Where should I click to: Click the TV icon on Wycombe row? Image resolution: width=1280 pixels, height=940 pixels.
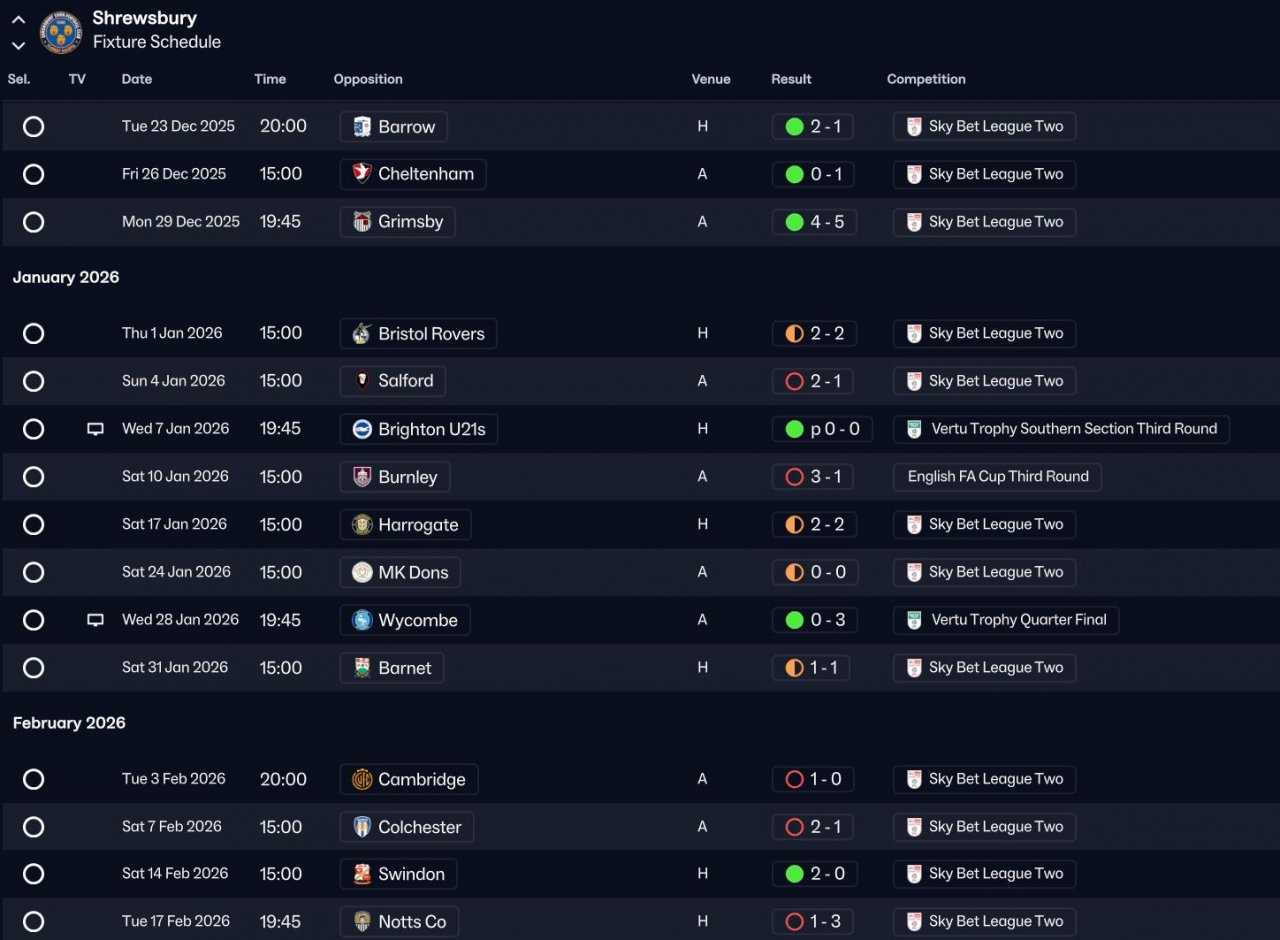[95, 620]
